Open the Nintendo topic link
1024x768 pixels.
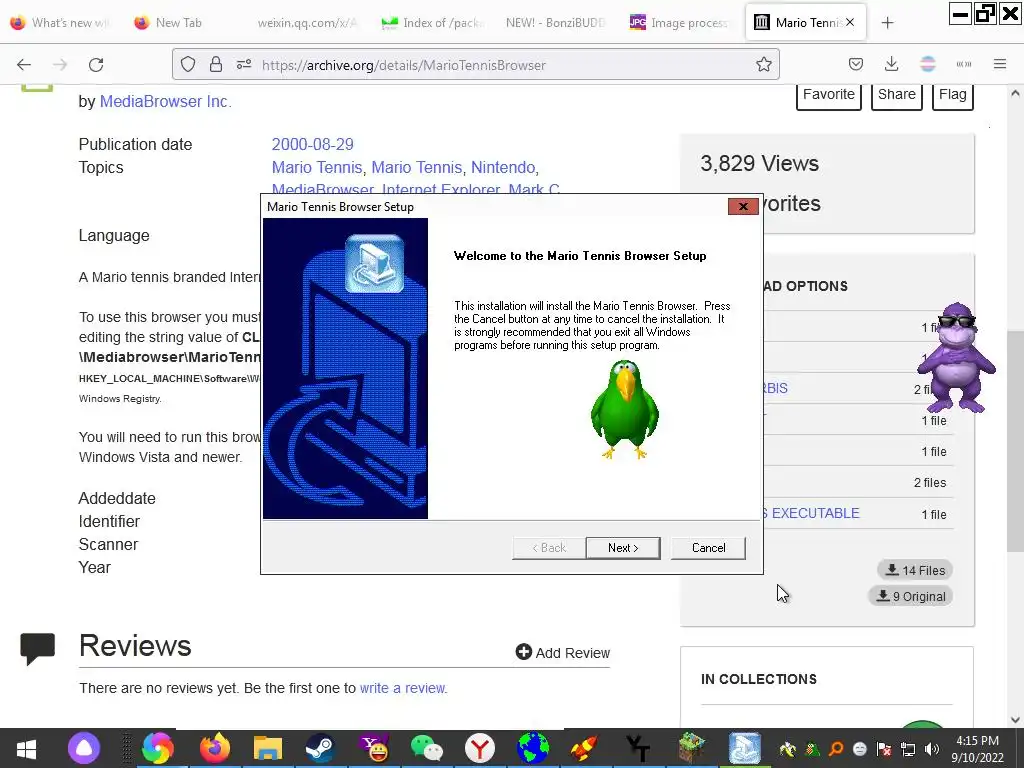click(503, 167)
